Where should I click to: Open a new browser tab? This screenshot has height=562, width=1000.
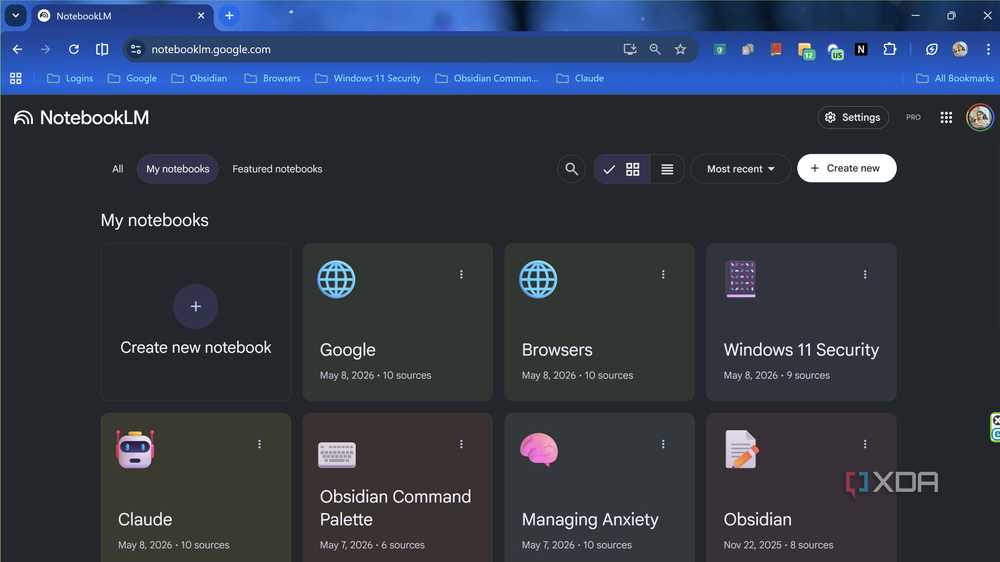(x=229, y=15)
